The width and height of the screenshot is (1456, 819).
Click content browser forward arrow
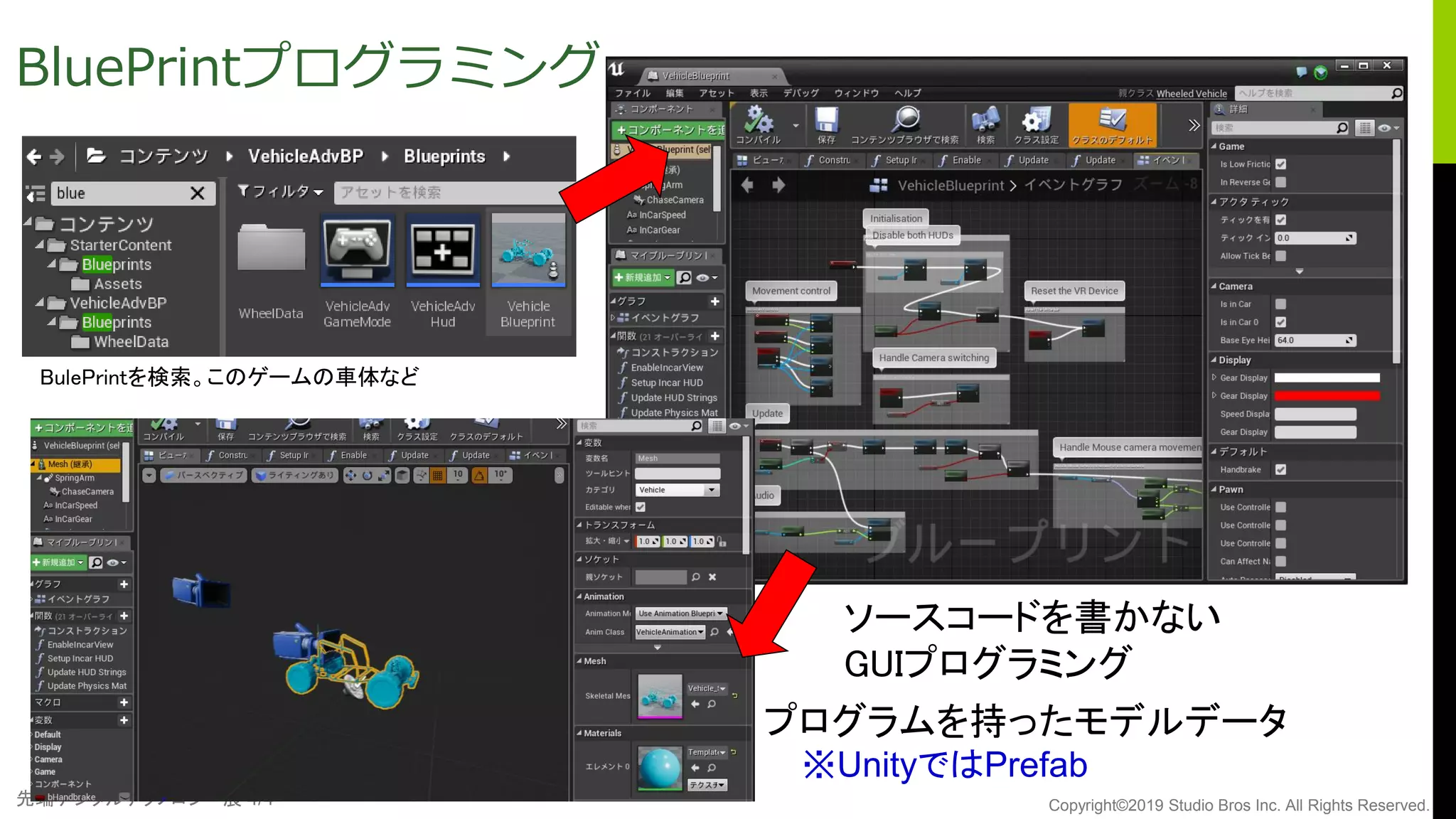coord(58,156)
